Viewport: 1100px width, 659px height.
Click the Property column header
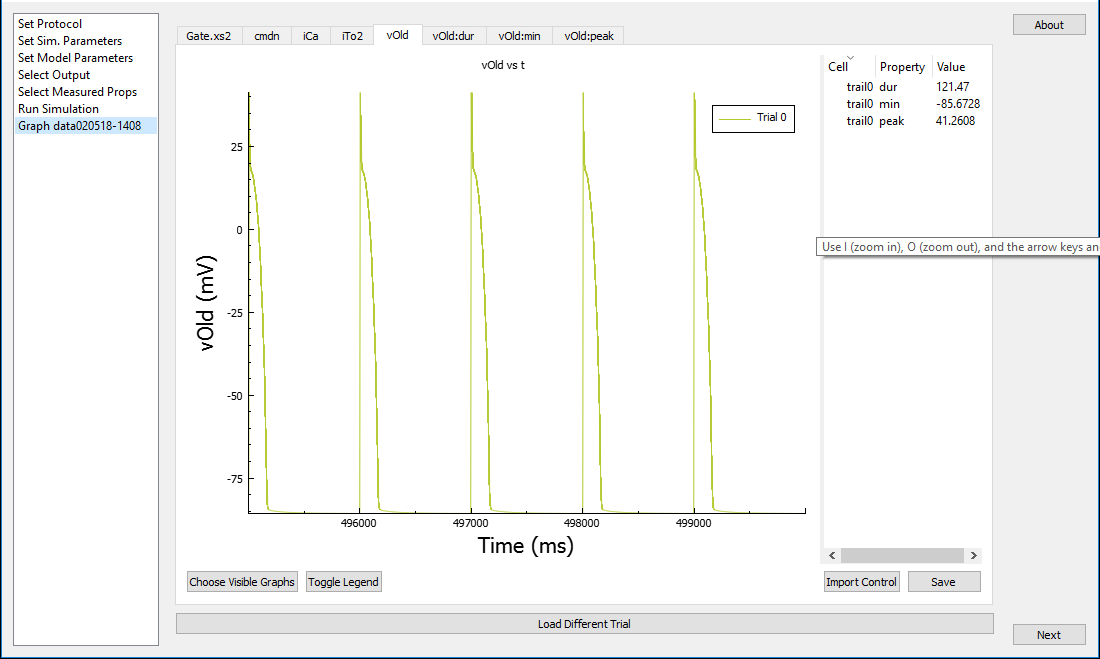coord(903,67)
